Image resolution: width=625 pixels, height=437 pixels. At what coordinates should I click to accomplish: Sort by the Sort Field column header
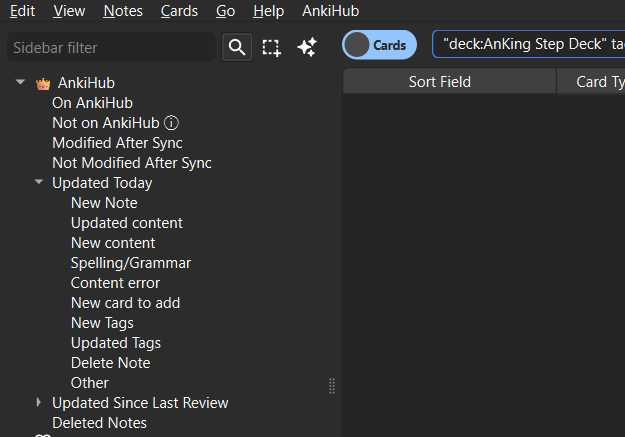tap(449, 82)
